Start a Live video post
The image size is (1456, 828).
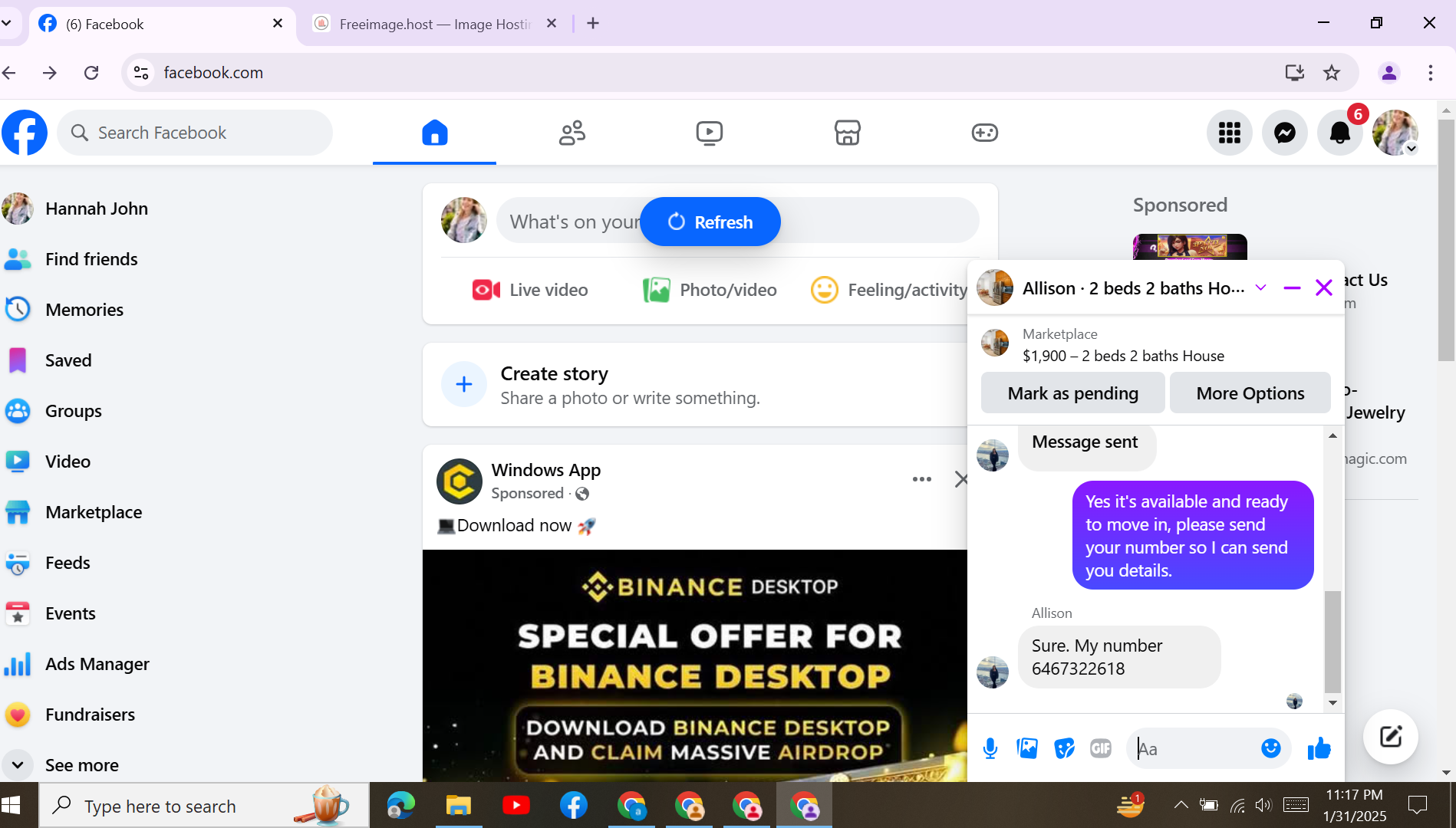tap(530, 290)
